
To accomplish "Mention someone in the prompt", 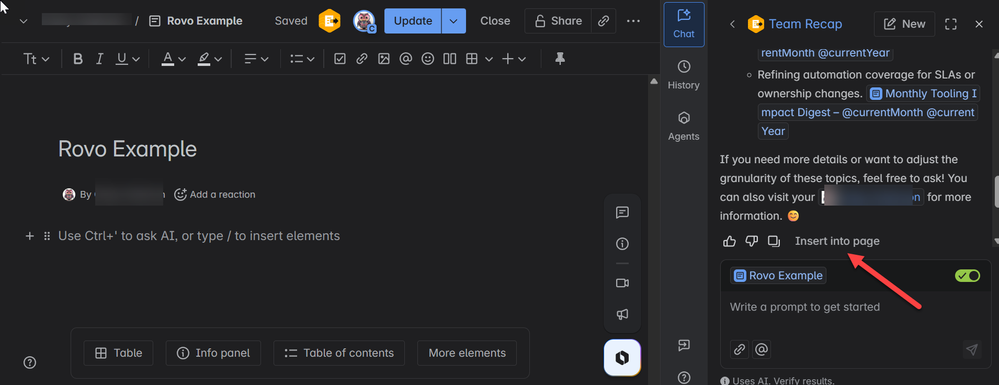I will [761, 349].
